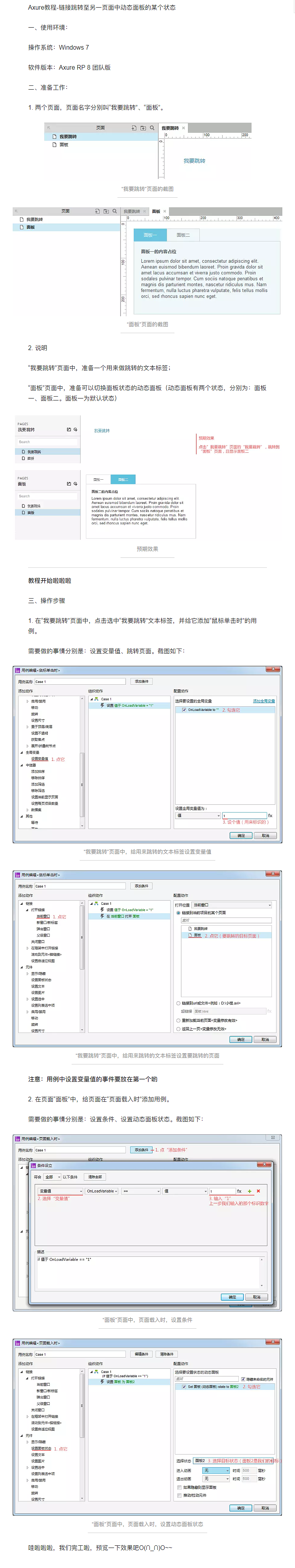Click add-page icon in first Axure pages panel screenshot
The height and width of the screenshot is (1568, 295).
point(134,128)
